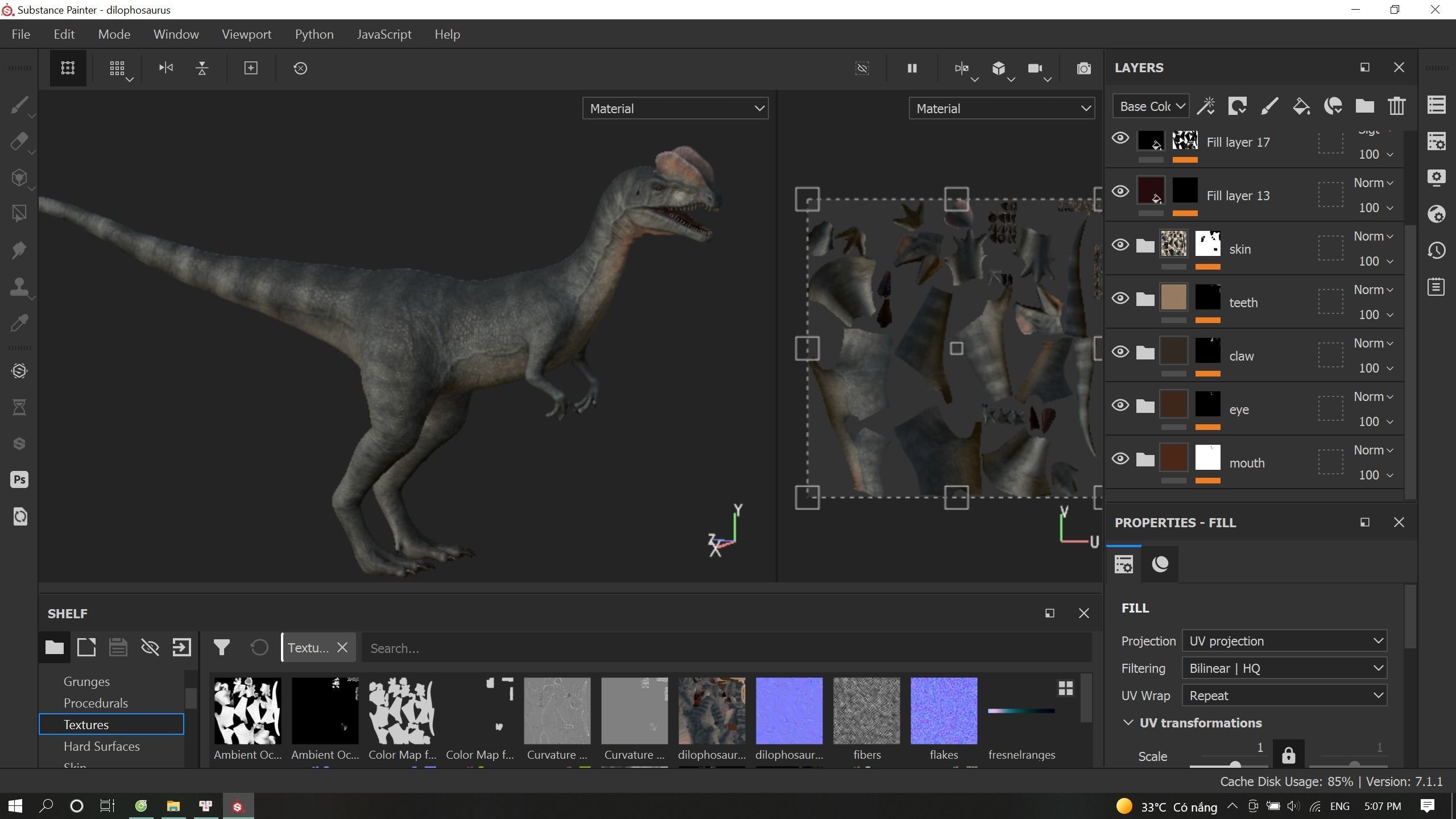
Task: Open the Substance Source icon
Action: 19,371
